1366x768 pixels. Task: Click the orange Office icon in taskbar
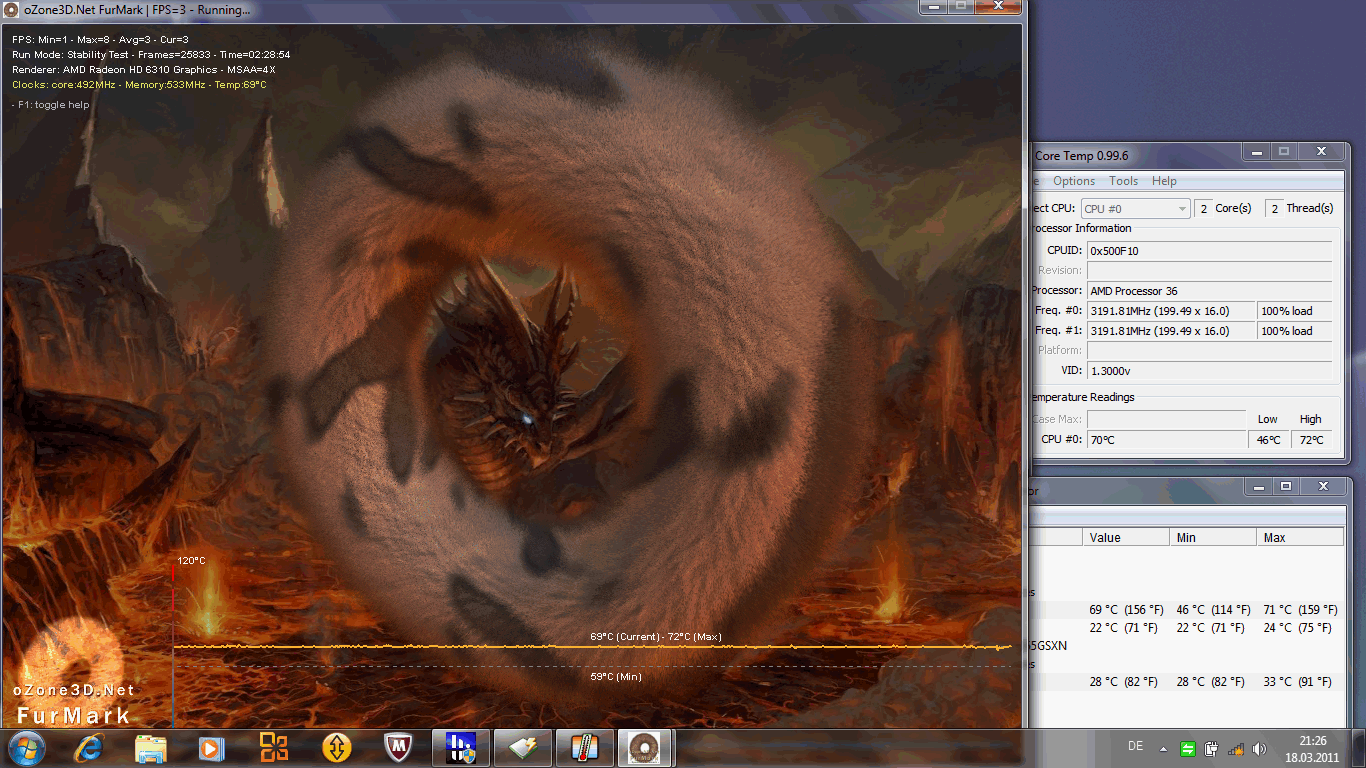coord(274,748)
